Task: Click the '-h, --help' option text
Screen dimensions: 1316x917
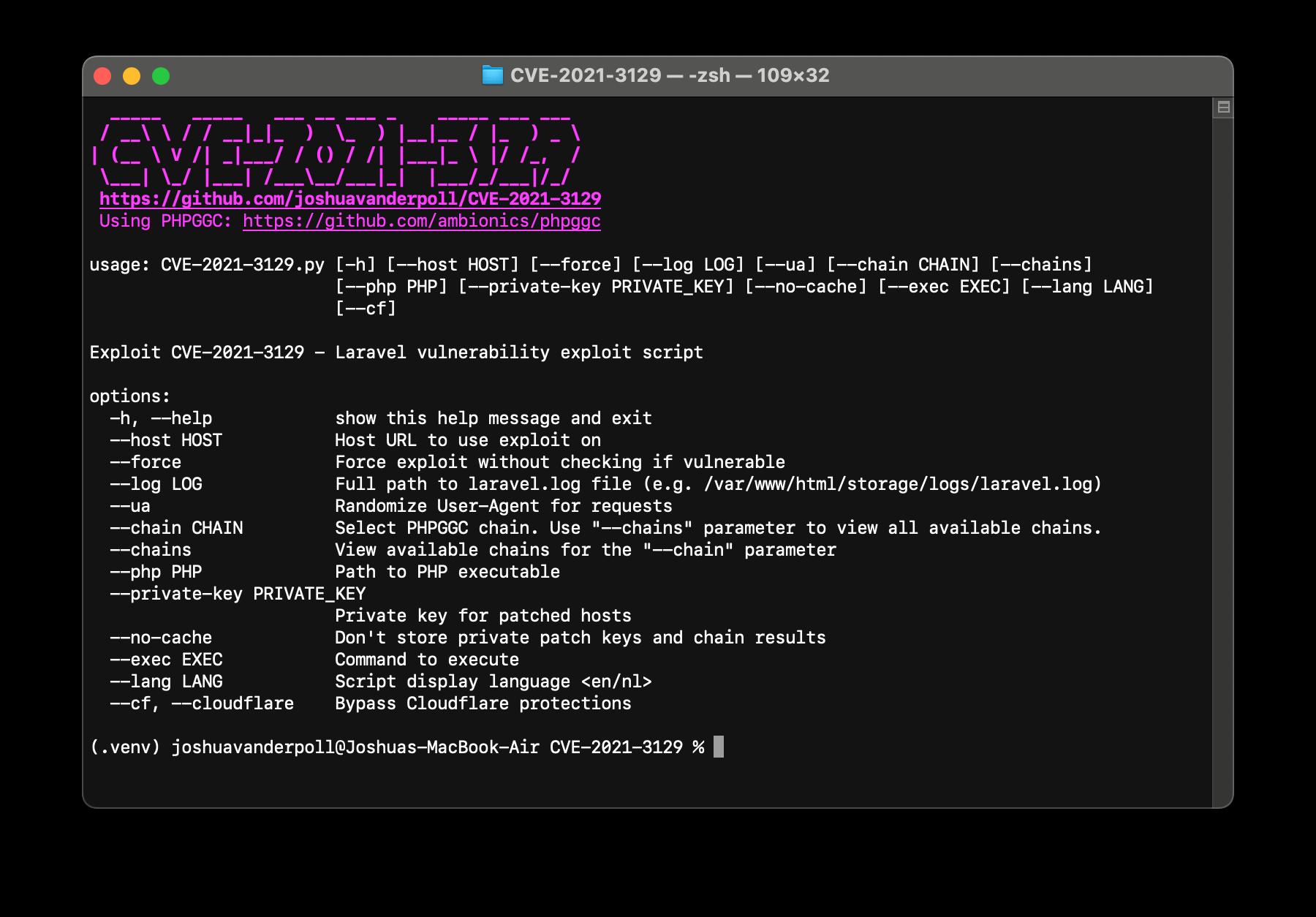Action: (161, 418)
